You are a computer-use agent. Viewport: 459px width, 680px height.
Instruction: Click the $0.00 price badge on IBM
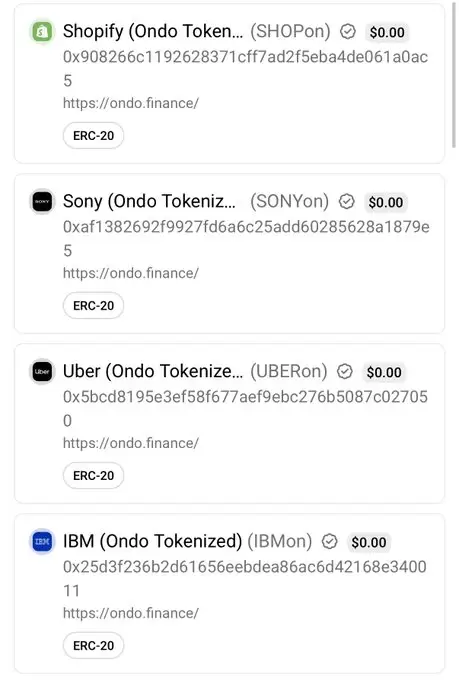click(369, 542)
